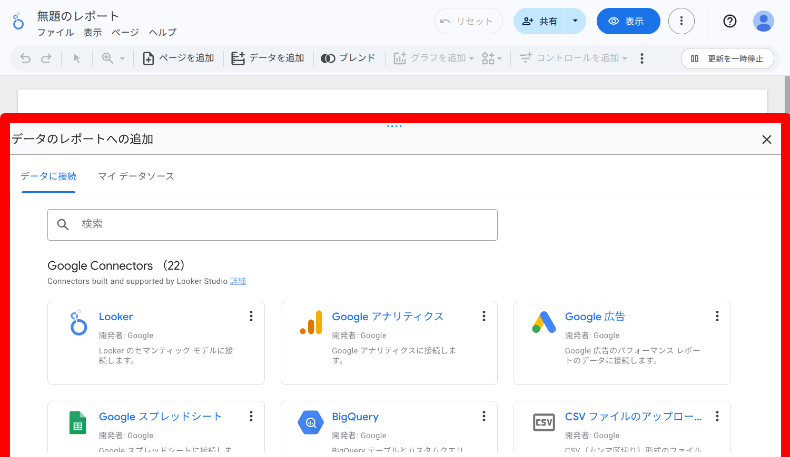This screenshot has height=457, width=790.
Task: Click the リセット reset button
Action: click(468, 21)
